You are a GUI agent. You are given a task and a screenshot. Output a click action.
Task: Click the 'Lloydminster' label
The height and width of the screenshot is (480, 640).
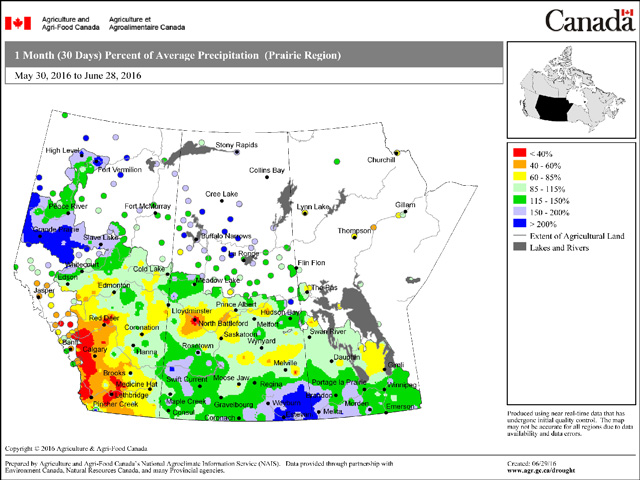pos(191,311)
